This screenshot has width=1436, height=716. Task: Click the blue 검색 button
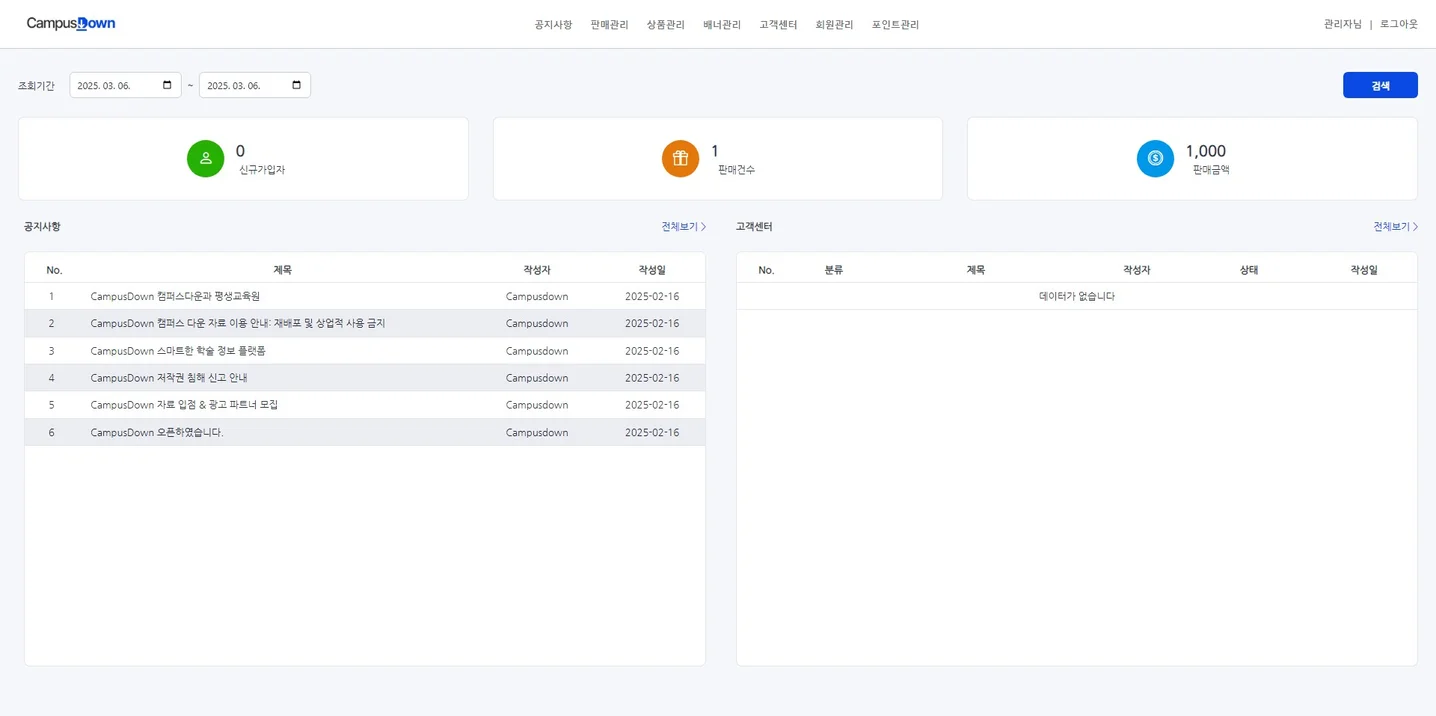1380,85
